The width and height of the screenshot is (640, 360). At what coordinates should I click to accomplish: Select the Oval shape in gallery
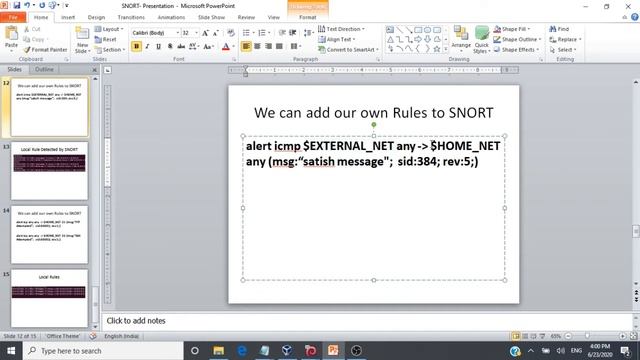click(x=427, y=30)
